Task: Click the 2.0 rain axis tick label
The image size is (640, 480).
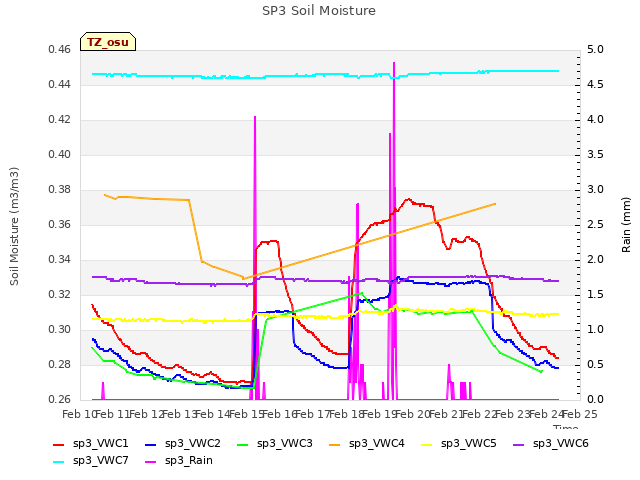Action: coord(595,260)
